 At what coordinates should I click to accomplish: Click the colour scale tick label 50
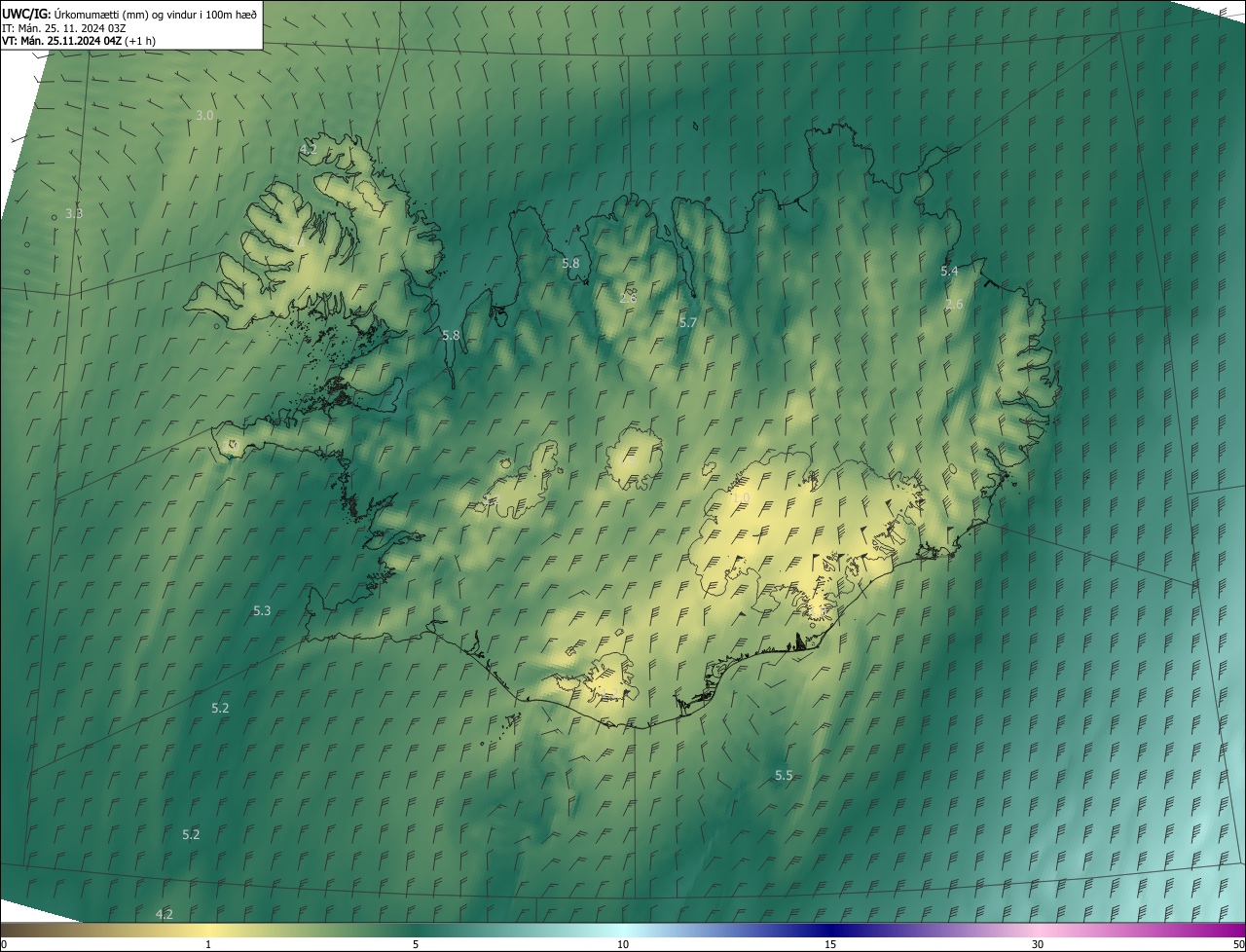tap(1238, 944)
